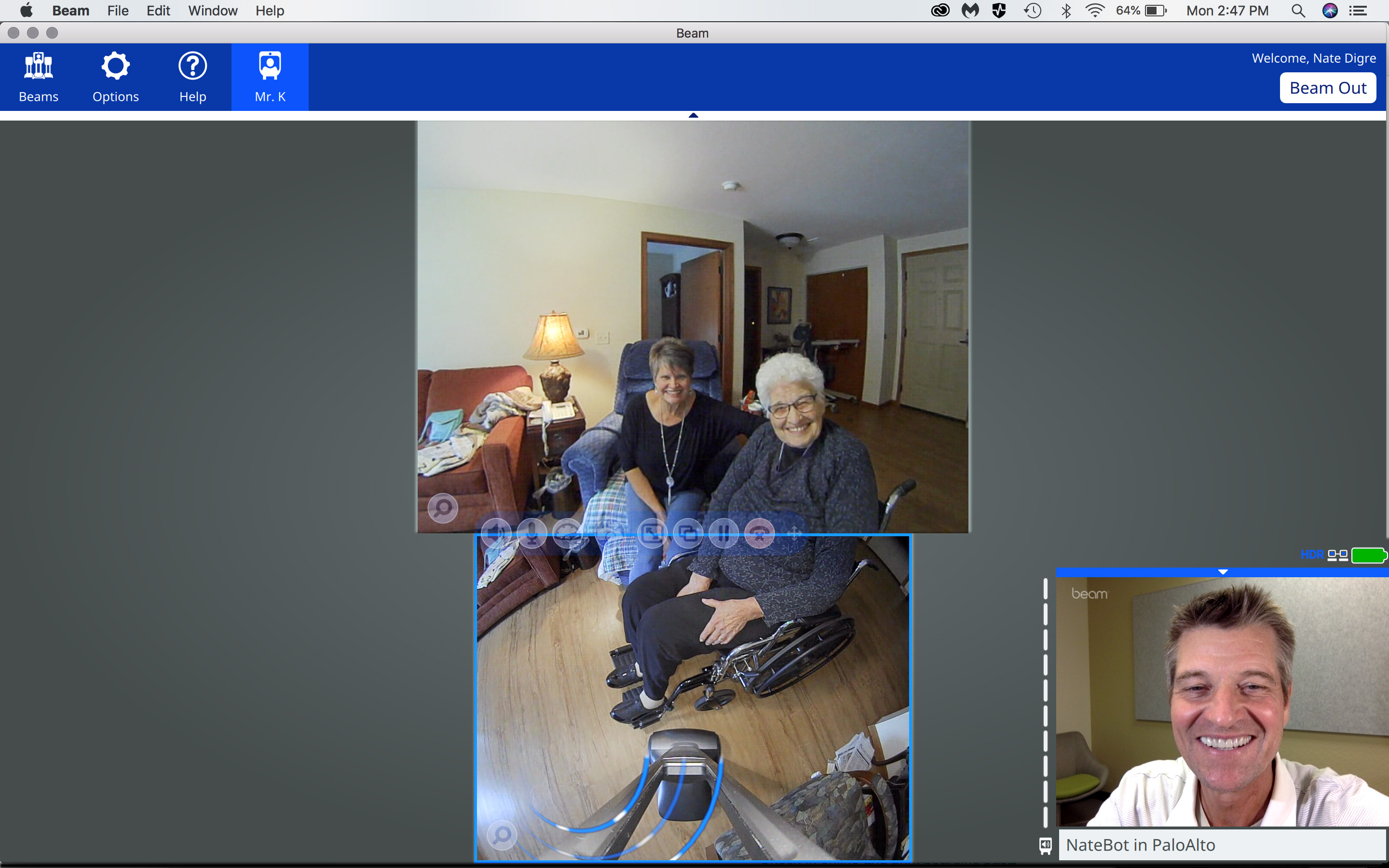This screenshot has height=868, width=1389.
Task: Enter fullscreen with the diagonal-arrows icon
Action: point(653,533)
